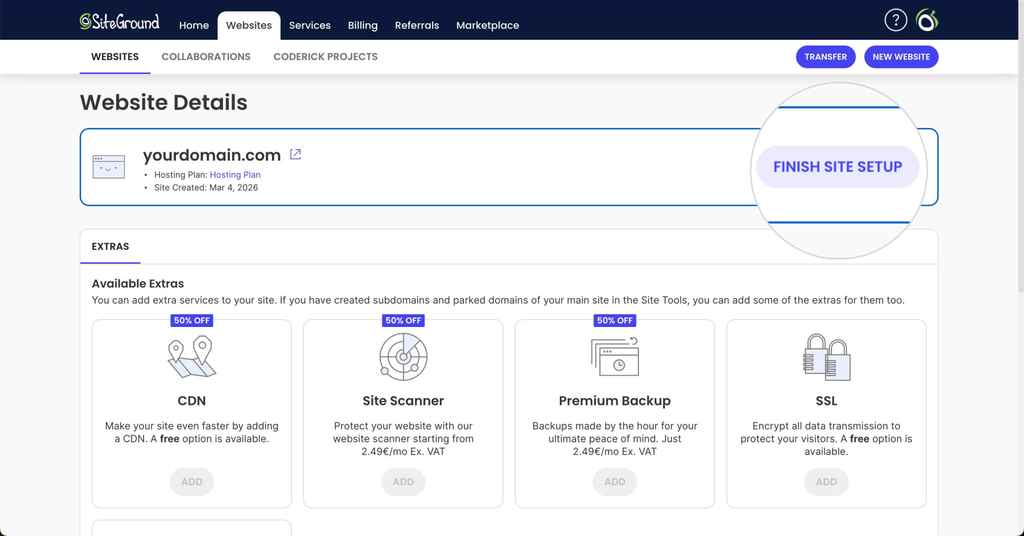1024x536 pixels.
Task: Open the Hosting Plan link
Action: coord(235,175)
